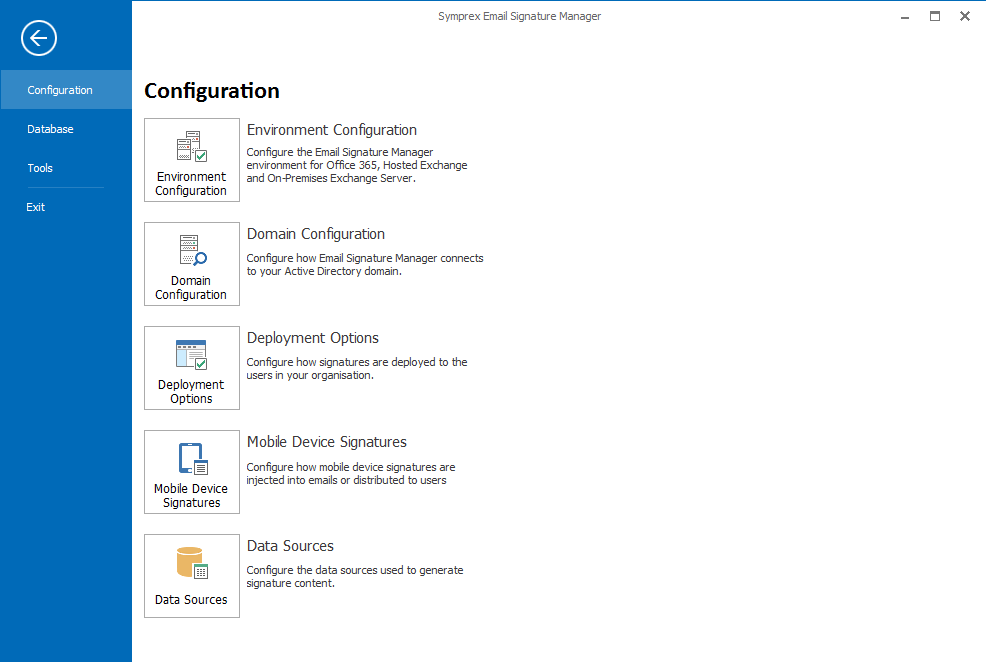Click the Active Directory domain description
Viewport: 986px width, 662px height.
pyautogui.click(x=365, y=265)
